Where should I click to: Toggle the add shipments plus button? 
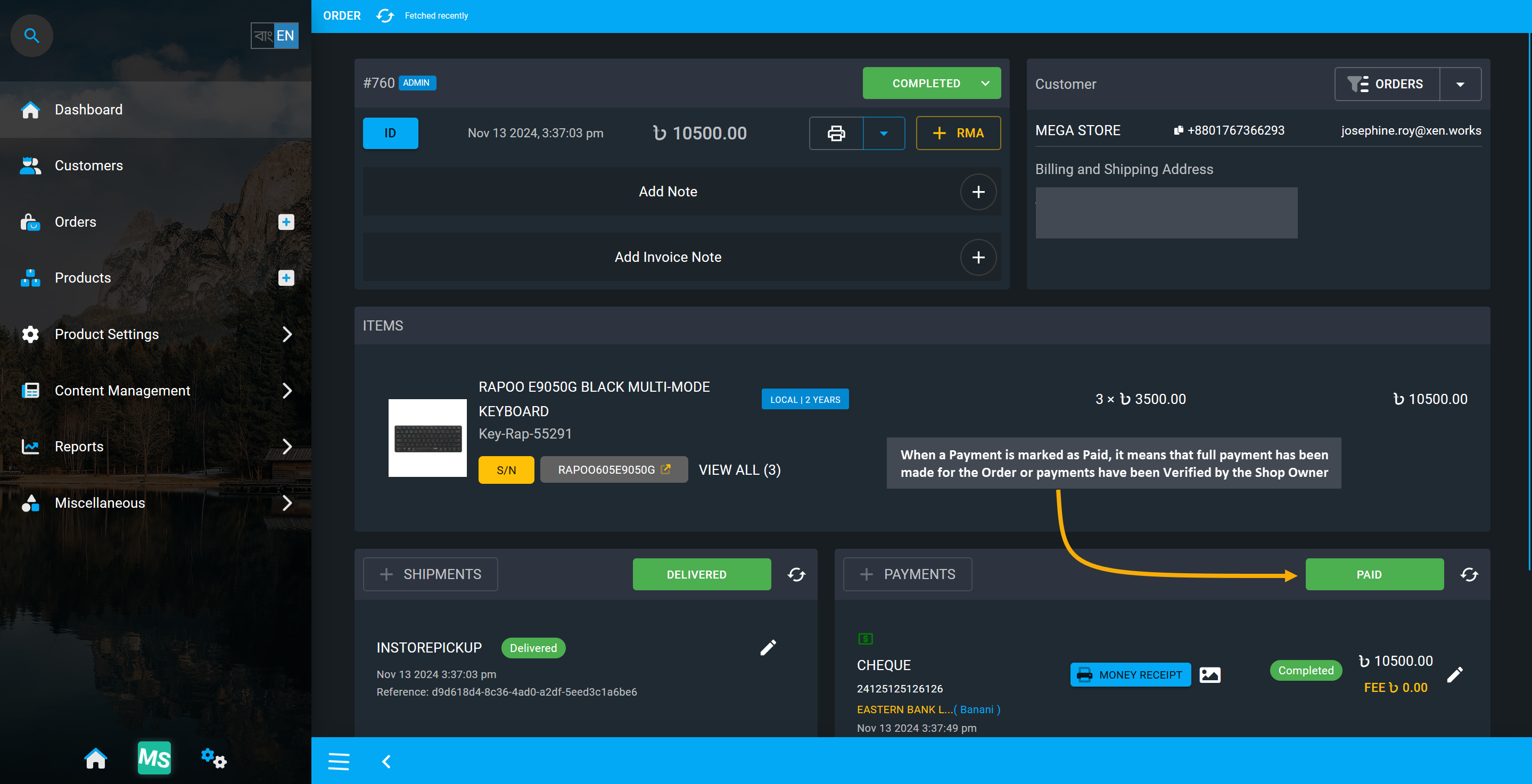(x=385, y=574)
